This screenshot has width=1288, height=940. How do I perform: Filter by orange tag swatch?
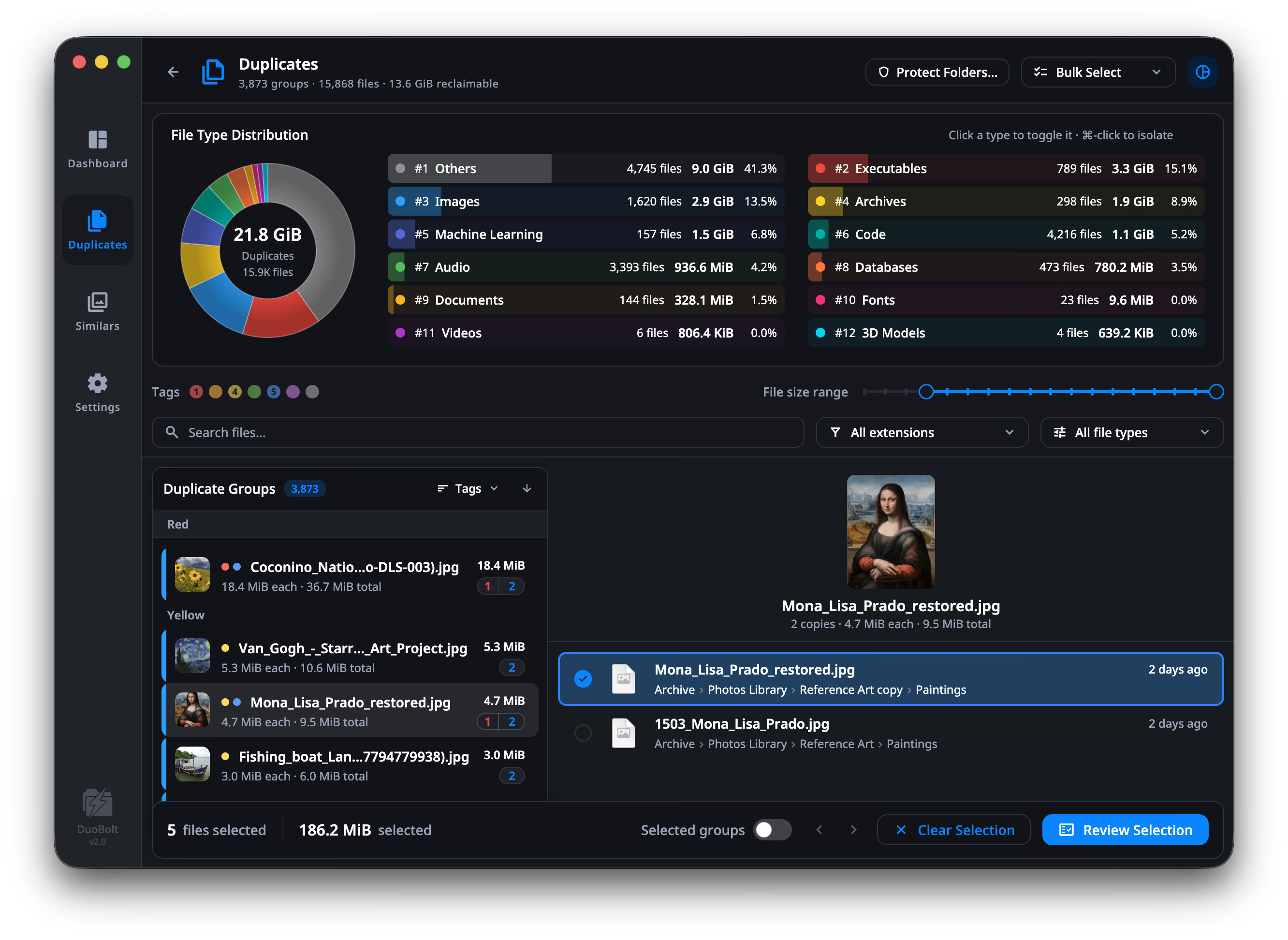pyautogui.click(x=216, y=392)
